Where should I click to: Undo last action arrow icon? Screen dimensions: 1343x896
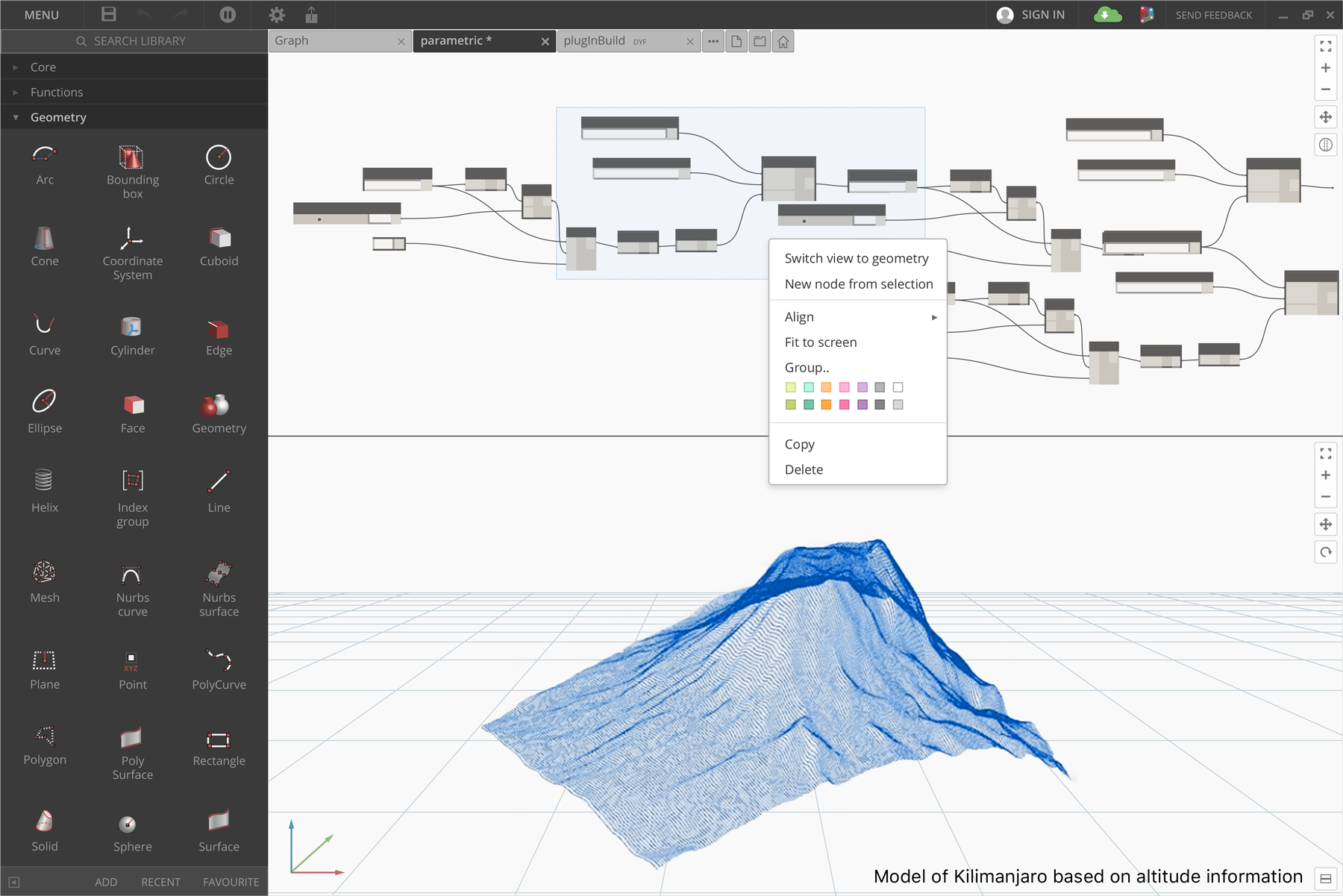click(145, 14)
